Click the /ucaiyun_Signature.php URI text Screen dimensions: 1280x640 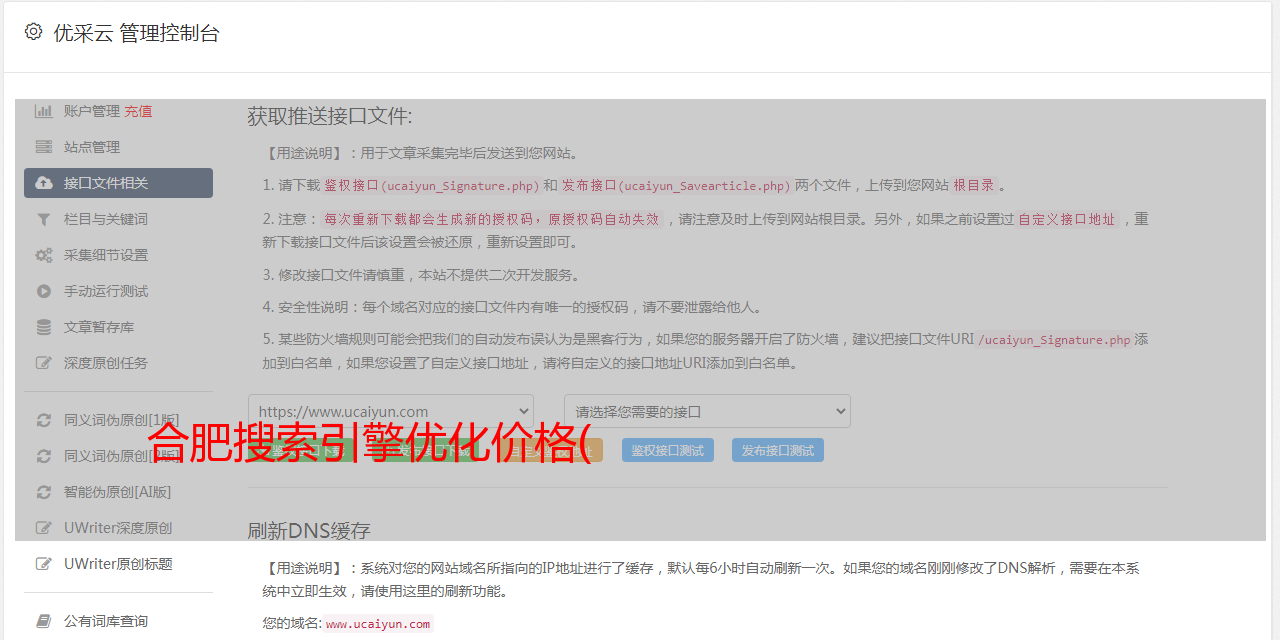1055,340
